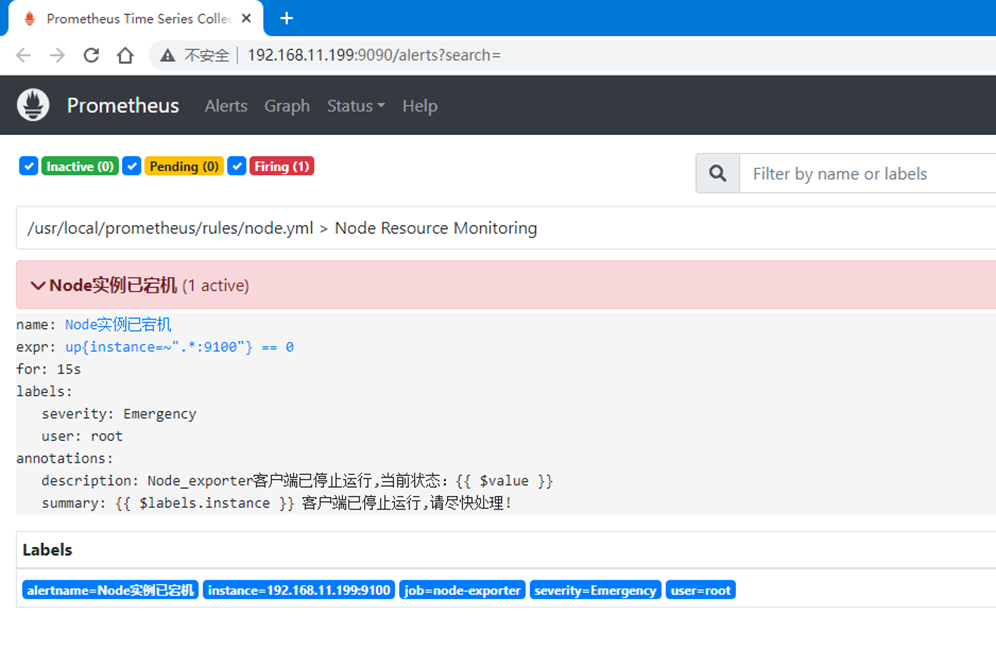
Task: Open the Alerts nav item
Action: pos(226,106)
